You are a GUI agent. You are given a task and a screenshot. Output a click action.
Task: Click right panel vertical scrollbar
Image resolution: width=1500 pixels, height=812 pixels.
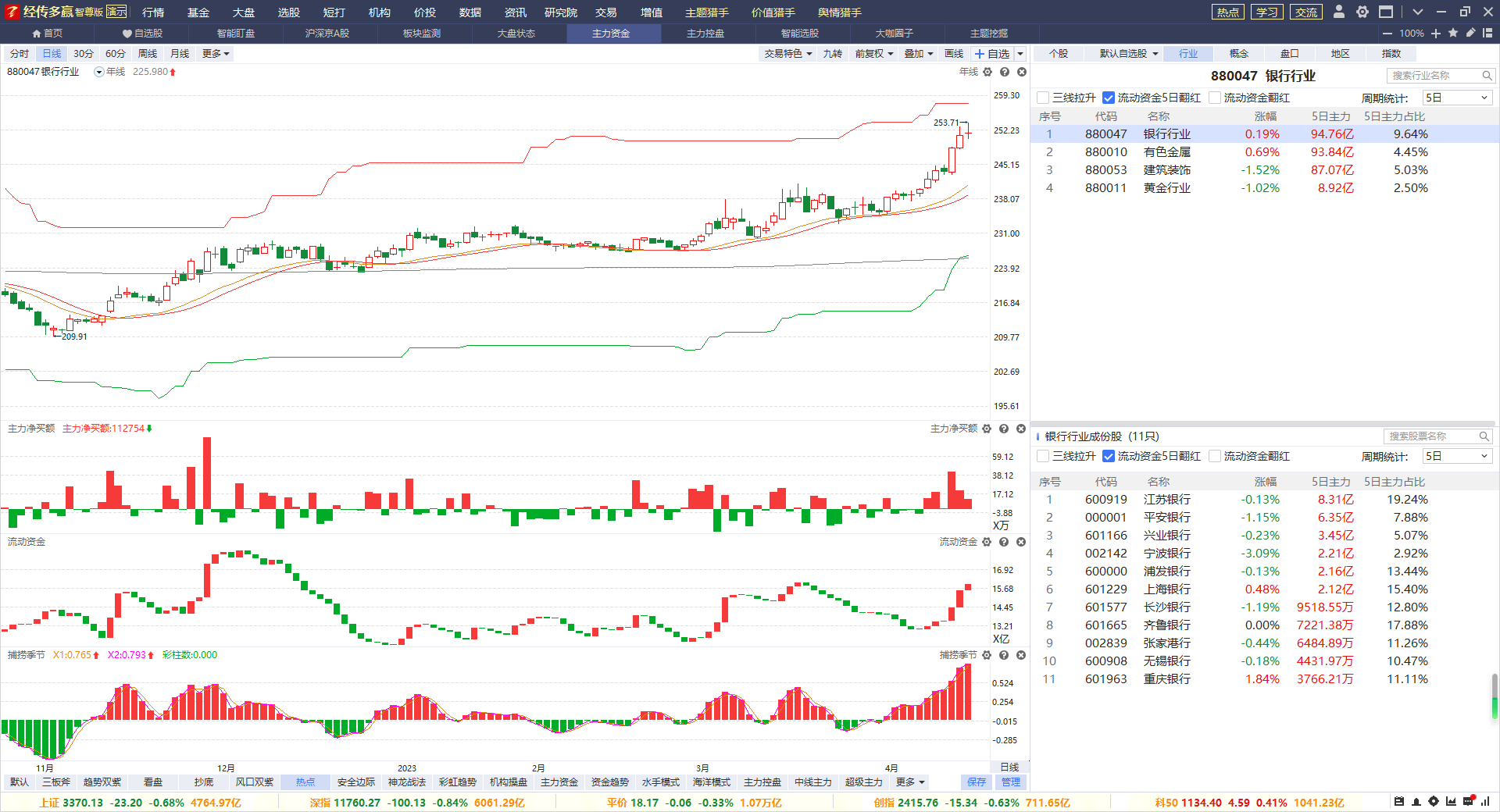[1495, 696]
